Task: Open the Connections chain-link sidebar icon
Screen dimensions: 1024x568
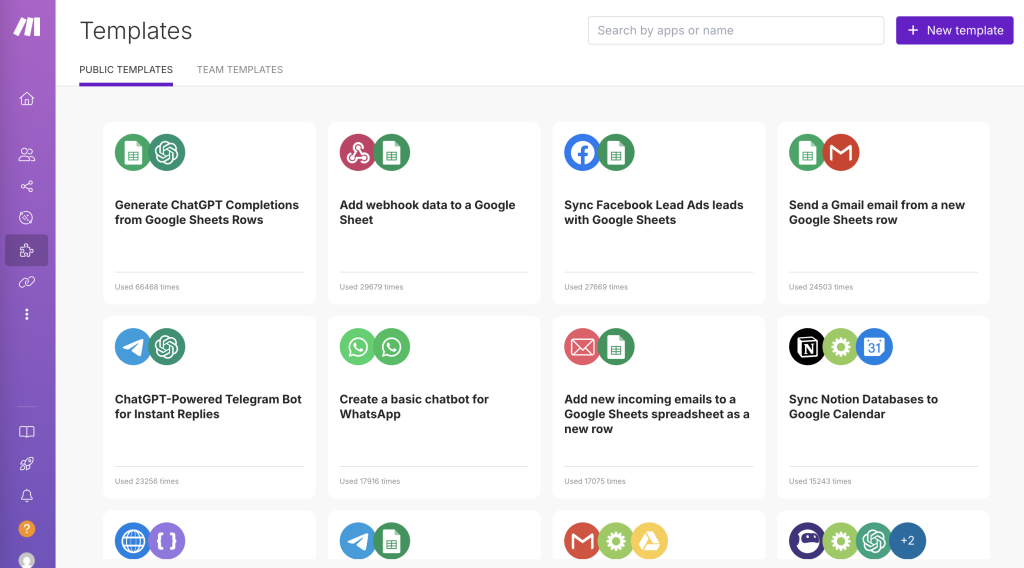Action: (27, 282)
